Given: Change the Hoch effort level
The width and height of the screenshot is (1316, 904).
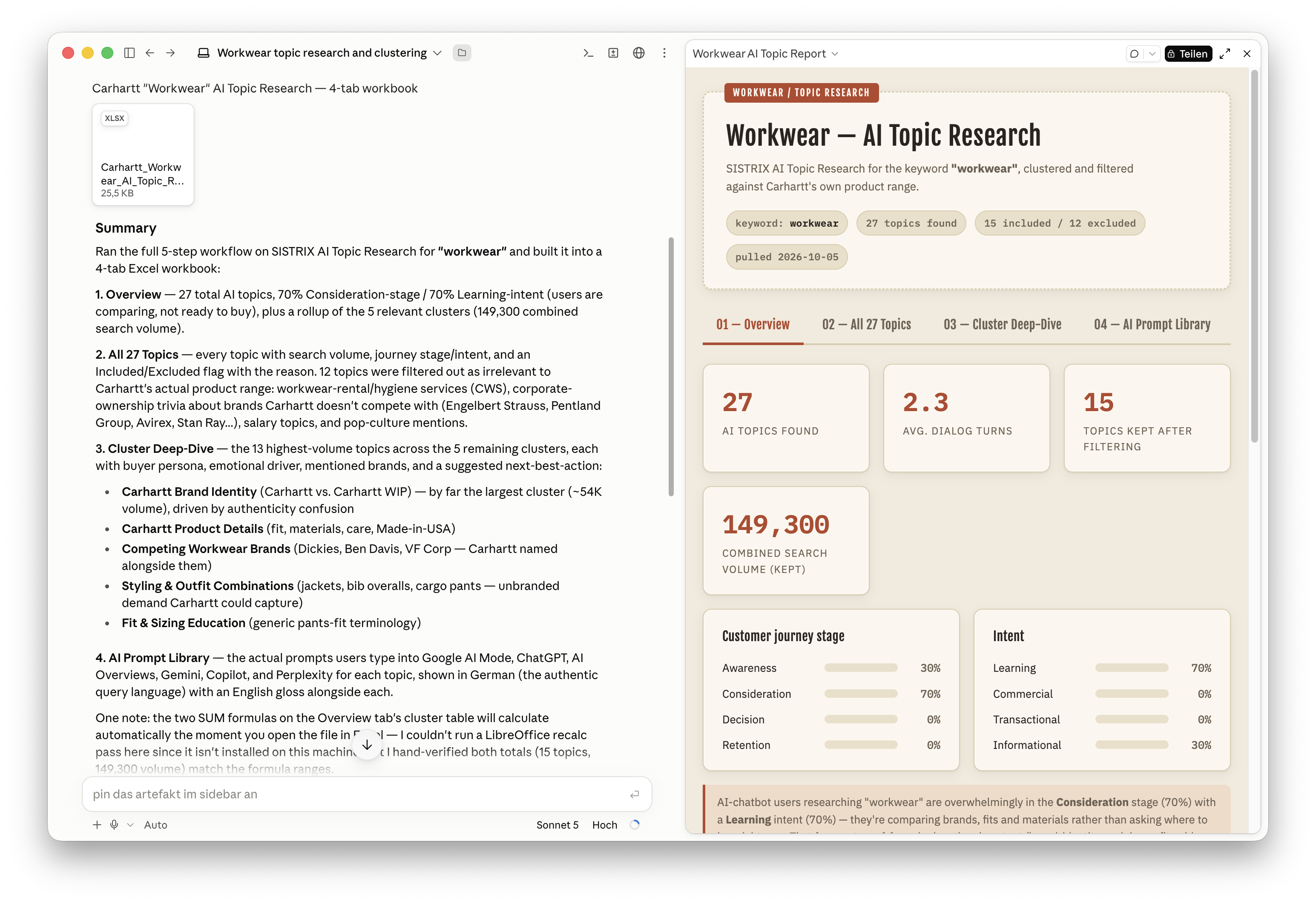Looking at the screenshot, I should coord(604,825).
